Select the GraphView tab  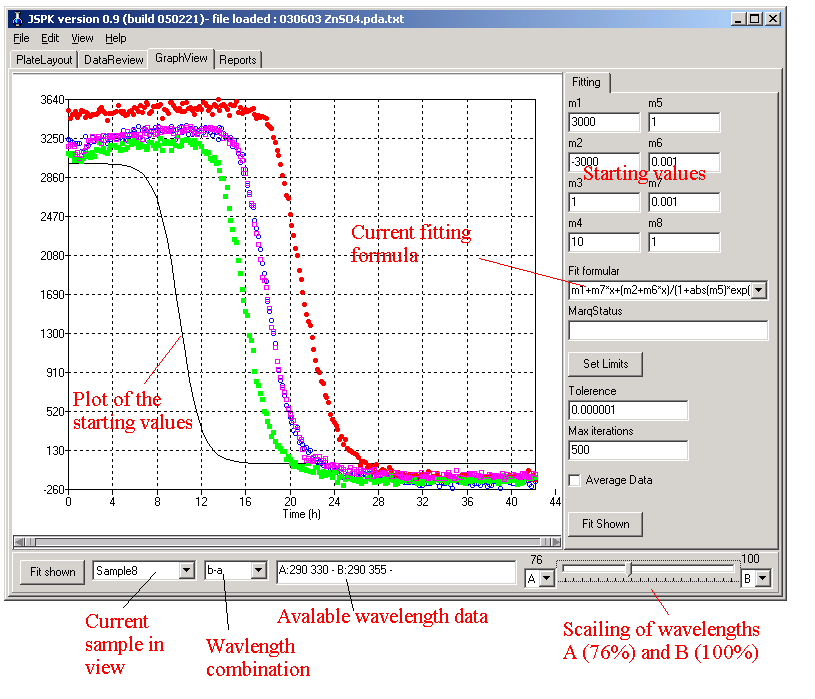pos(181,58)
